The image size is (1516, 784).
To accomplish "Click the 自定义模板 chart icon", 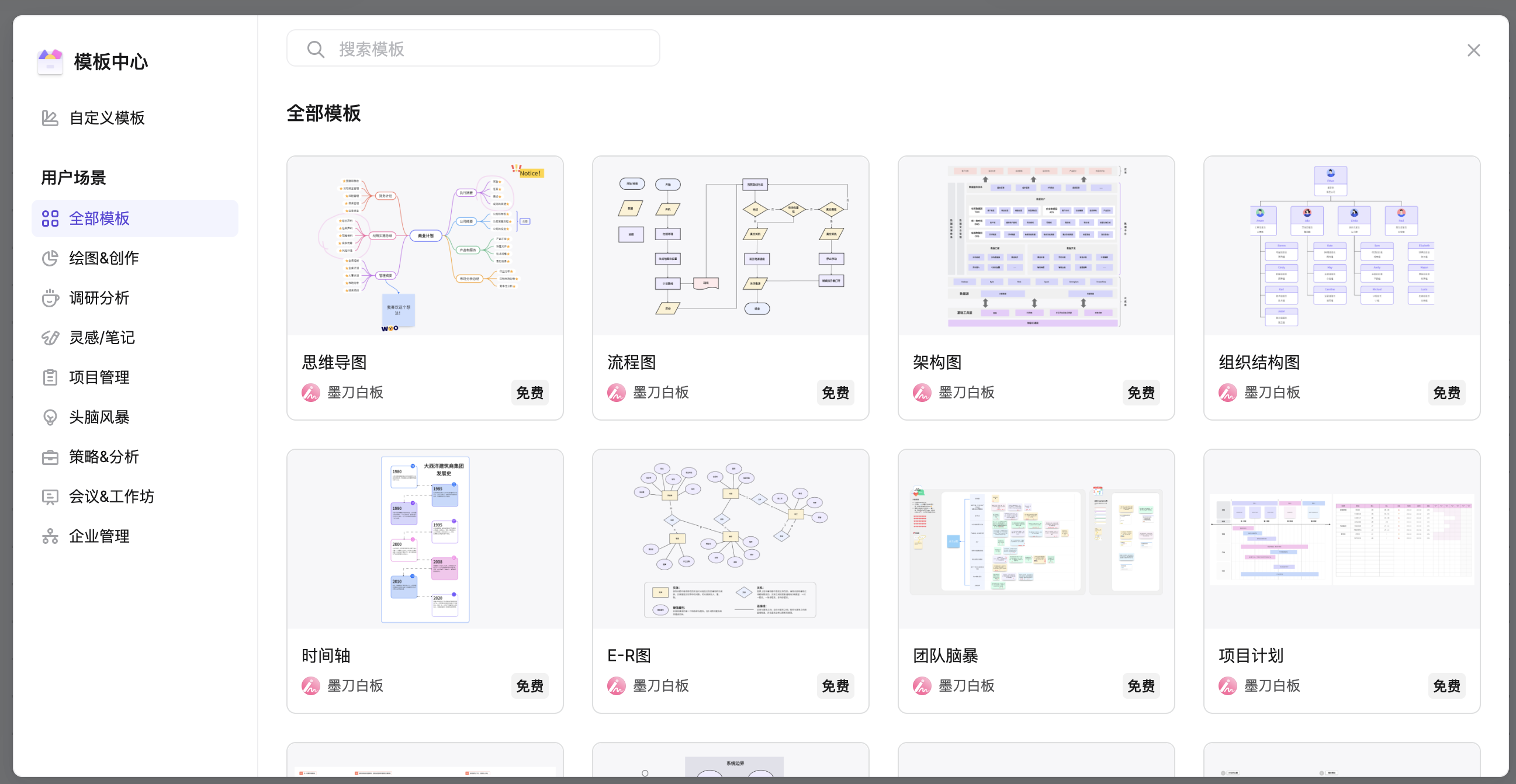I will (x=50, y=118).
